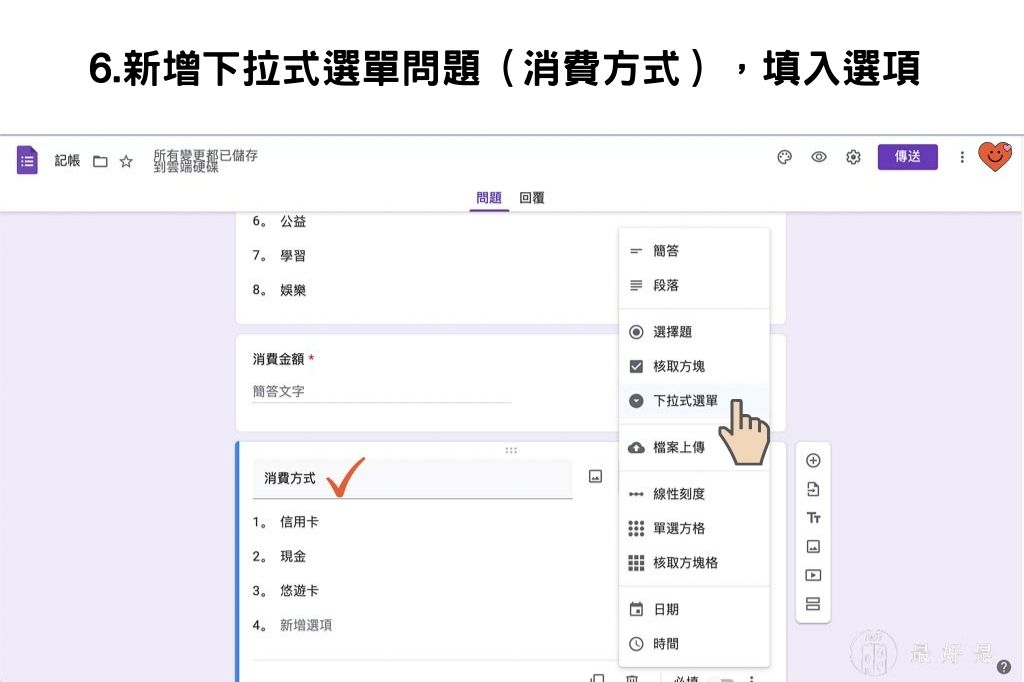1024x682 pixels.
Task: Select 時間 from the type menu
Action: (666, 643)
